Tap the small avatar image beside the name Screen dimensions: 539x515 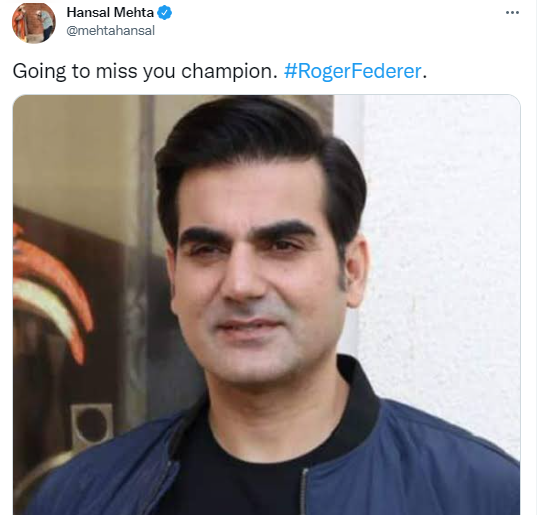coord(34,23)
